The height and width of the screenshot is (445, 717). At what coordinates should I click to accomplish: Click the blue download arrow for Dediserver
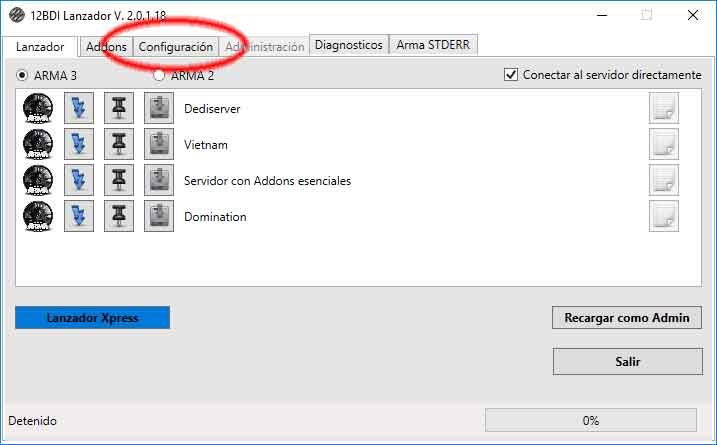click(x=79, y=108)
